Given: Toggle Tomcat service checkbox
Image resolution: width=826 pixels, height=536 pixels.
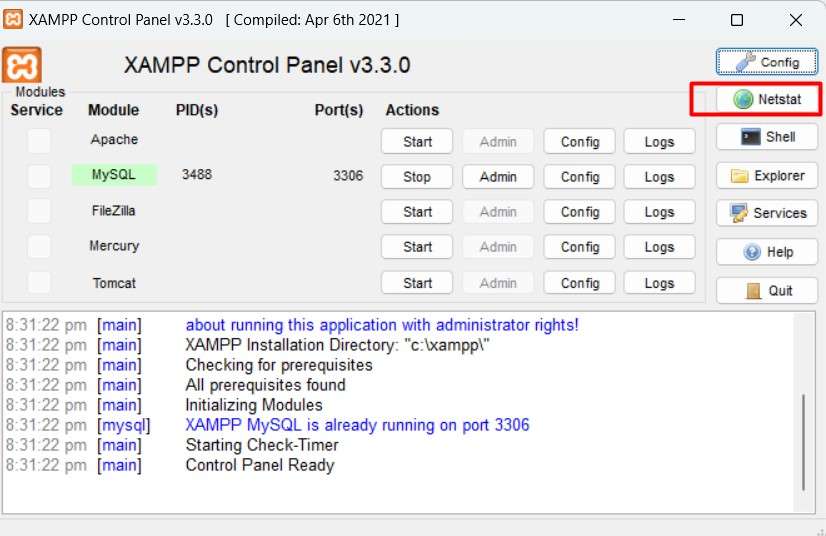Looking at the screenshot, I should [39, 282].
